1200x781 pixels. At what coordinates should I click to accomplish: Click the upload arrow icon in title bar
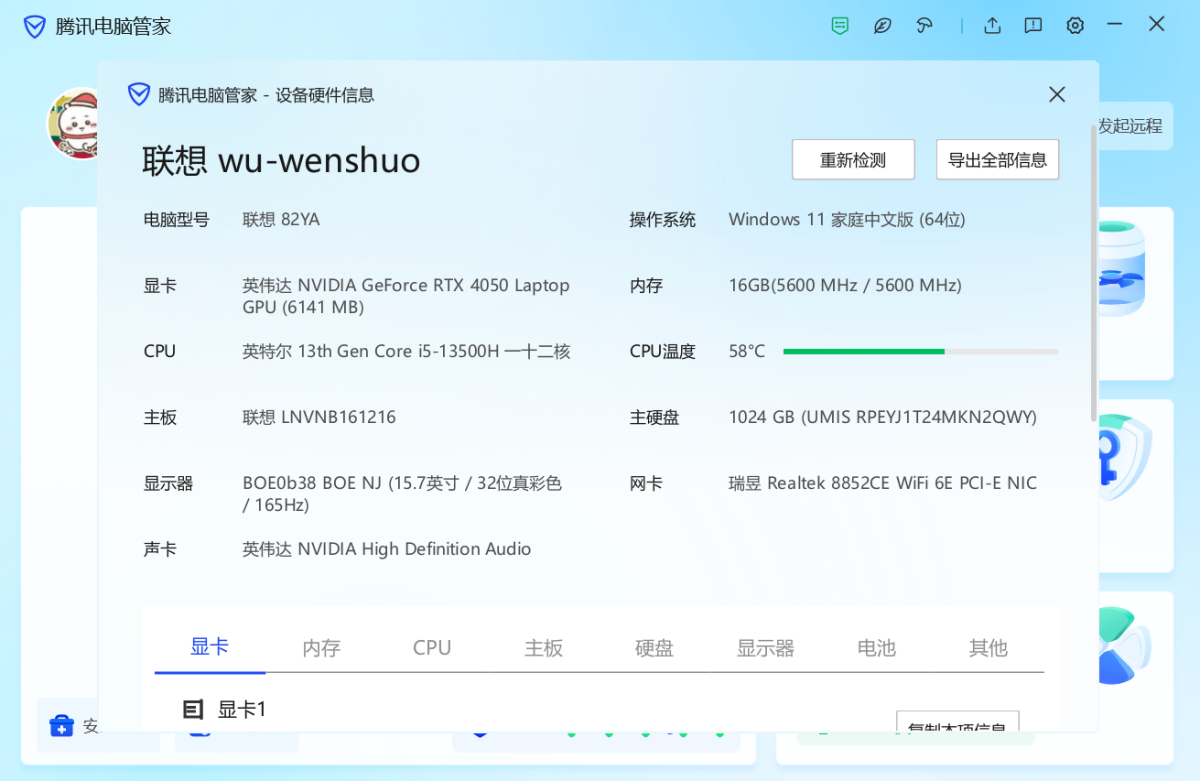tap(992, 26)
